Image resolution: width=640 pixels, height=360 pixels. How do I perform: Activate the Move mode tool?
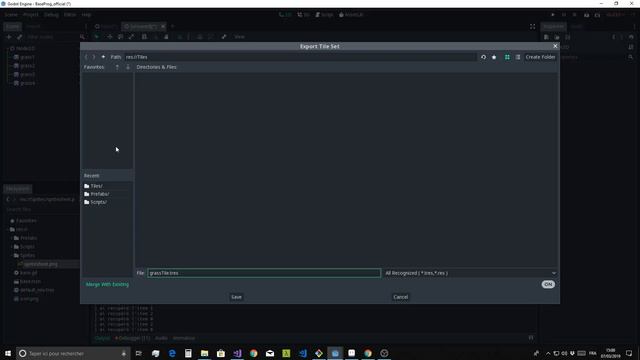[110, 37]
